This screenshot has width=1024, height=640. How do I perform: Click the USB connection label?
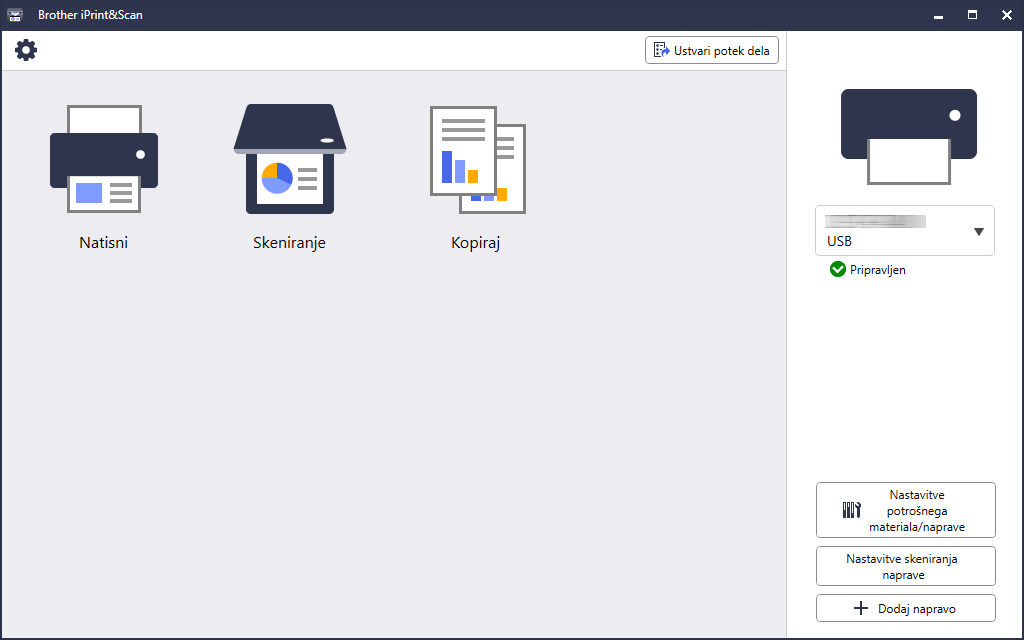pyautogui.click(x=839, y=241)
